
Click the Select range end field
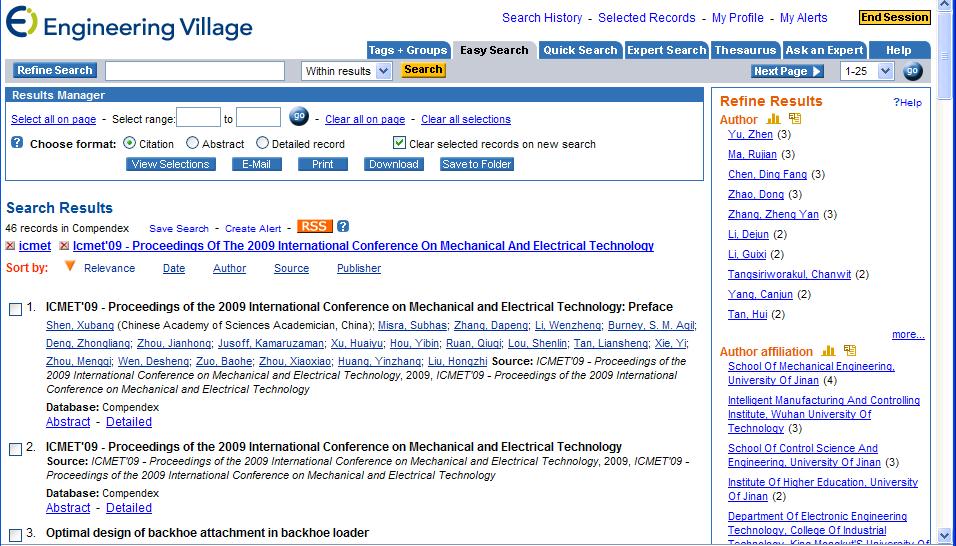[x=259, y=117]
